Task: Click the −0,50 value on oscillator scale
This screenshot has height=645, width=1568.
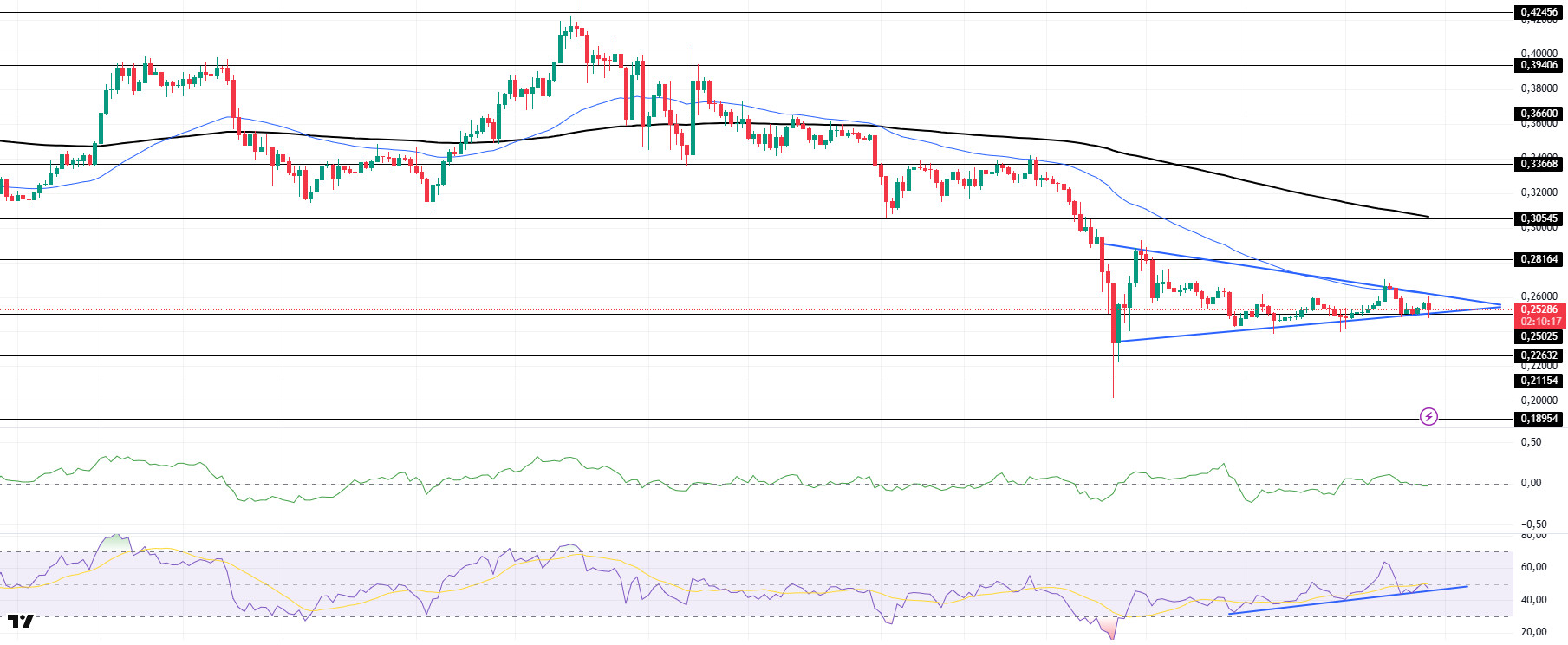Action: point(1534,524)
